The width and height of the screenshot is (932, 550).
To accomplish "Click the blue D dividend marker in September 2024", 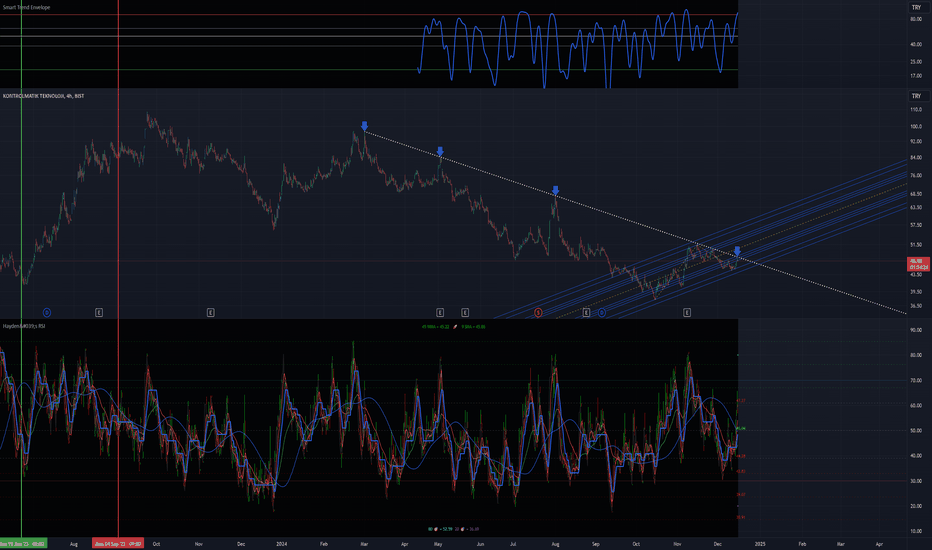I will coord(602,313).
